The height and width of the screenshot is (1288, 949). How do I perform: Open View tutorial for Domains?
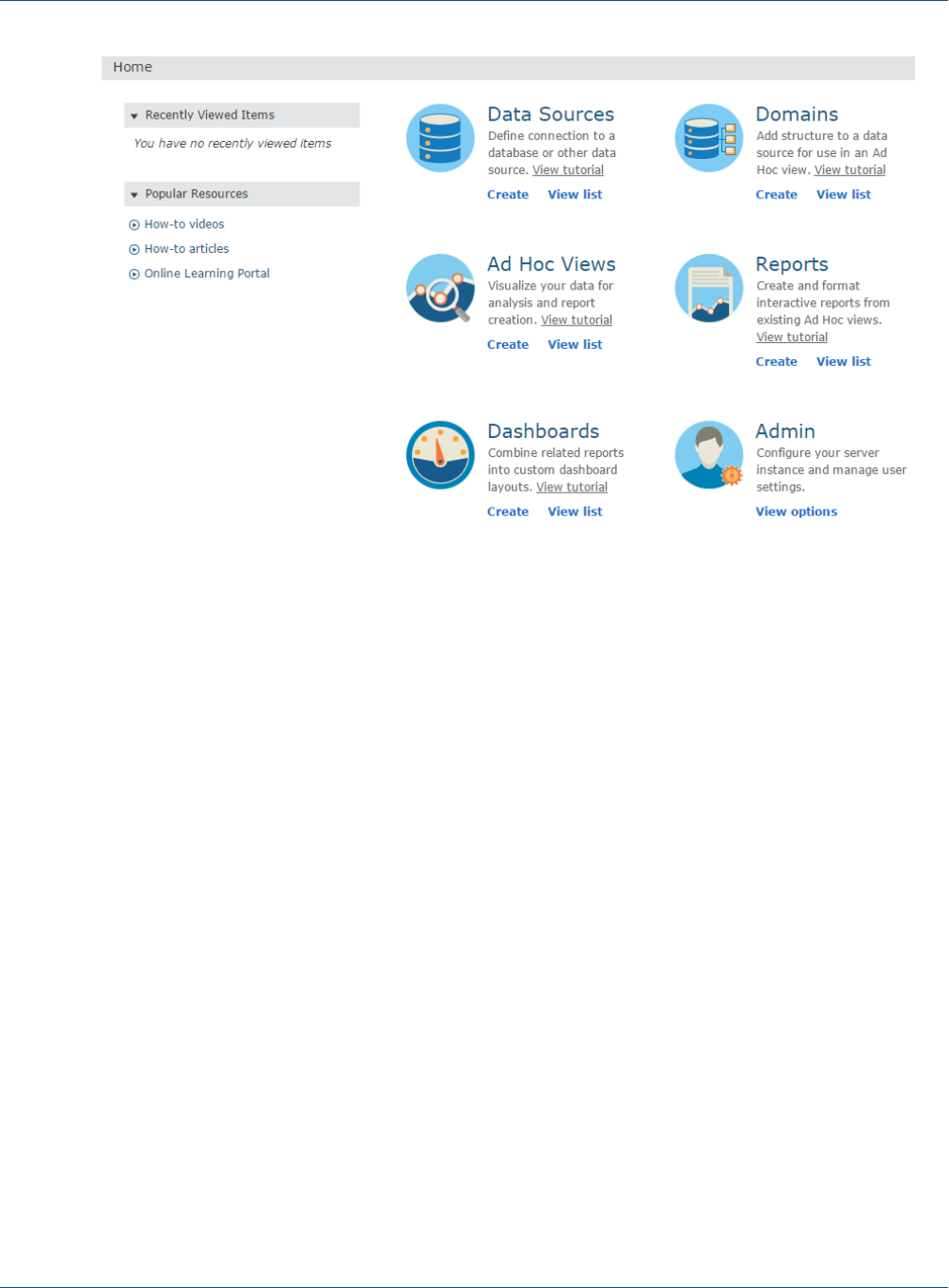coord(850,170)
